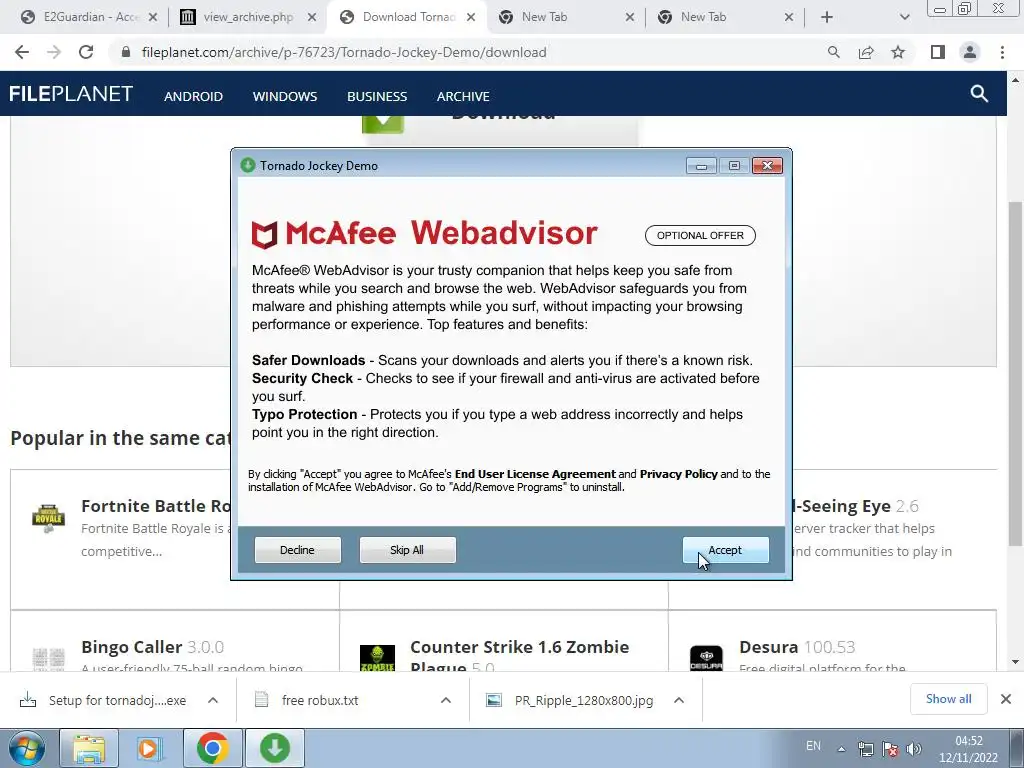Open Fortnite Battle Royale listing
This screenshot has height=768, width=1024.
point(155,506)
